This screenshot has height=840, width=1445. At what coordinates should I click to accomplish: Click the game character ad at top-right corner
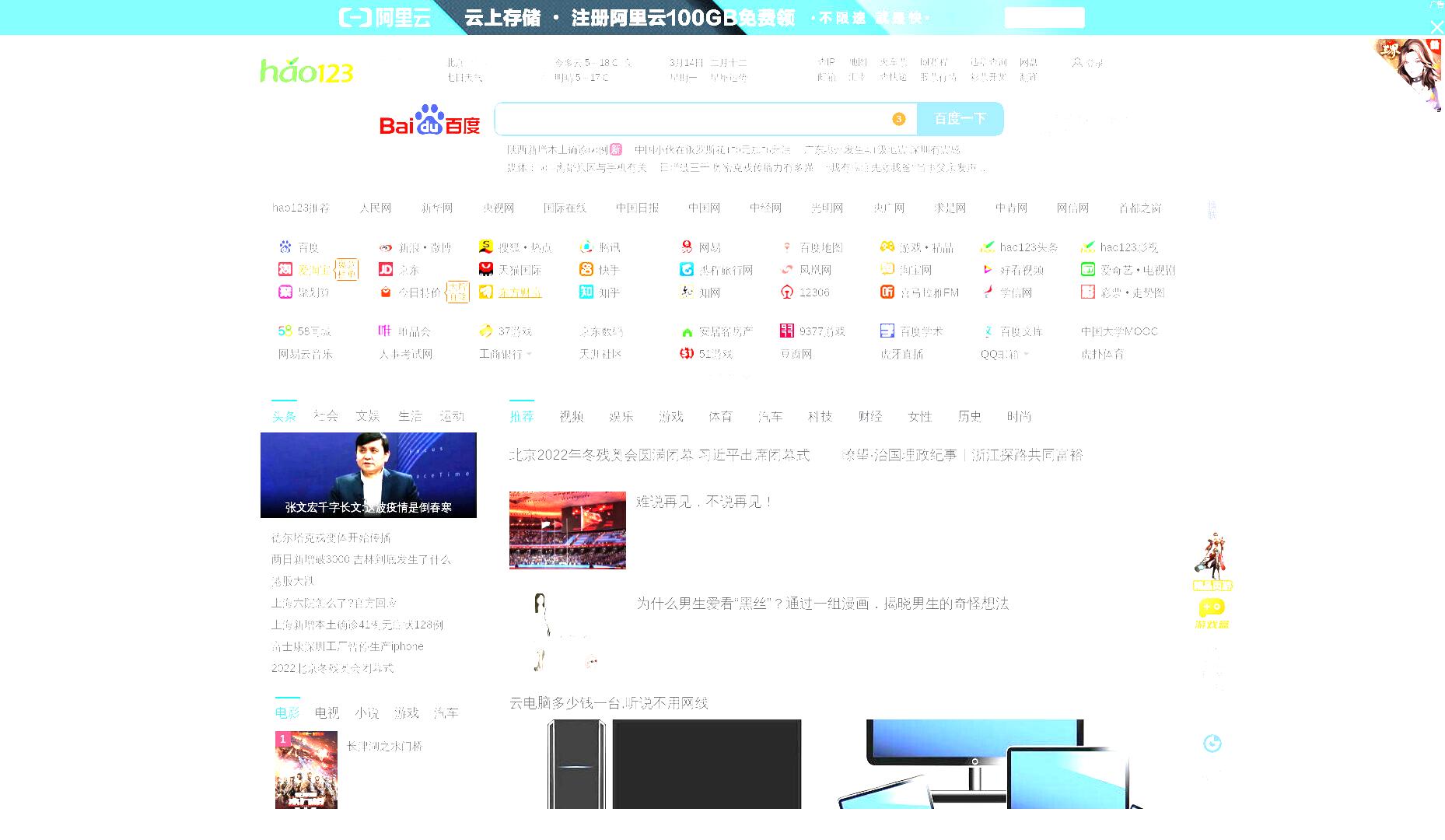[x=1408, y=75]
